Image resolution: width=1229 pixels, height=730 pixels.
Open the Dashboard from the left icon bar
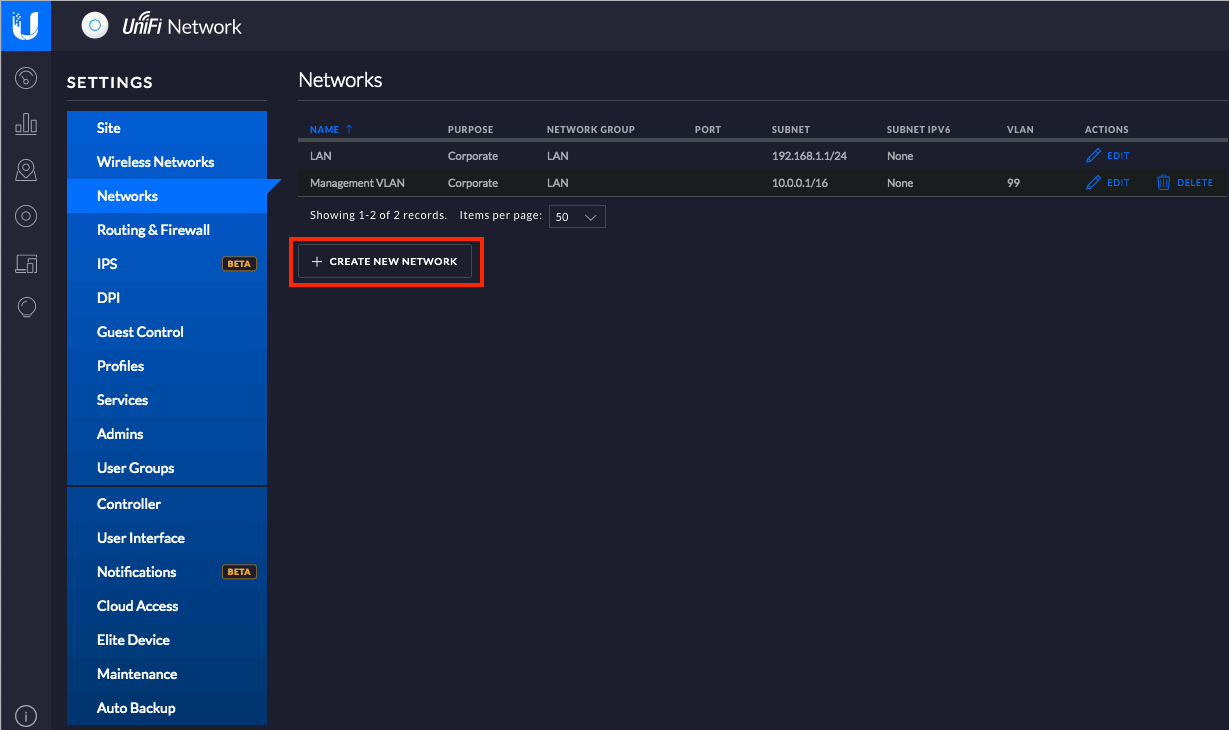(x=26, y=78)
